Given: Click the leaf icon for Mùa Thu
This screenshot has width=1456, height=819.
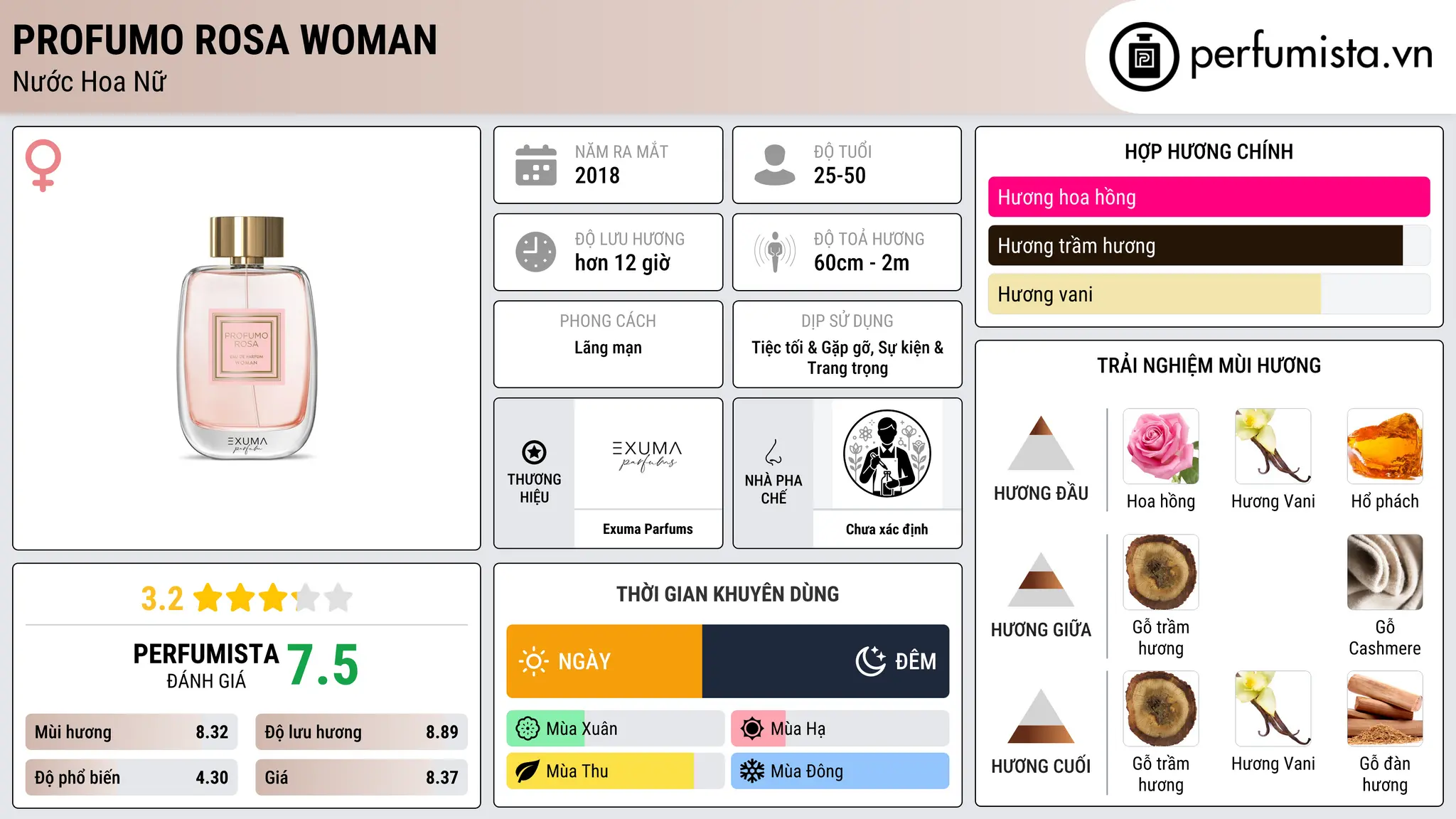Looking at the screenshot, I should point(528,771).
